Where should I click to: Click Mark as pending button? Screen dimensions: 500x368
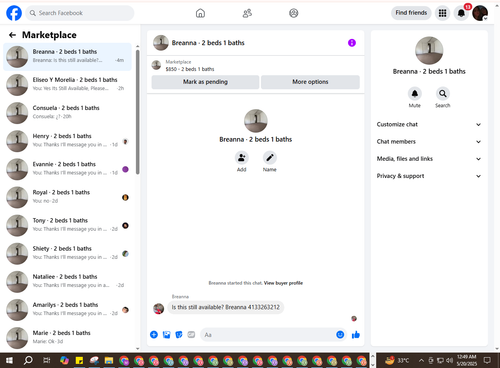205,82
